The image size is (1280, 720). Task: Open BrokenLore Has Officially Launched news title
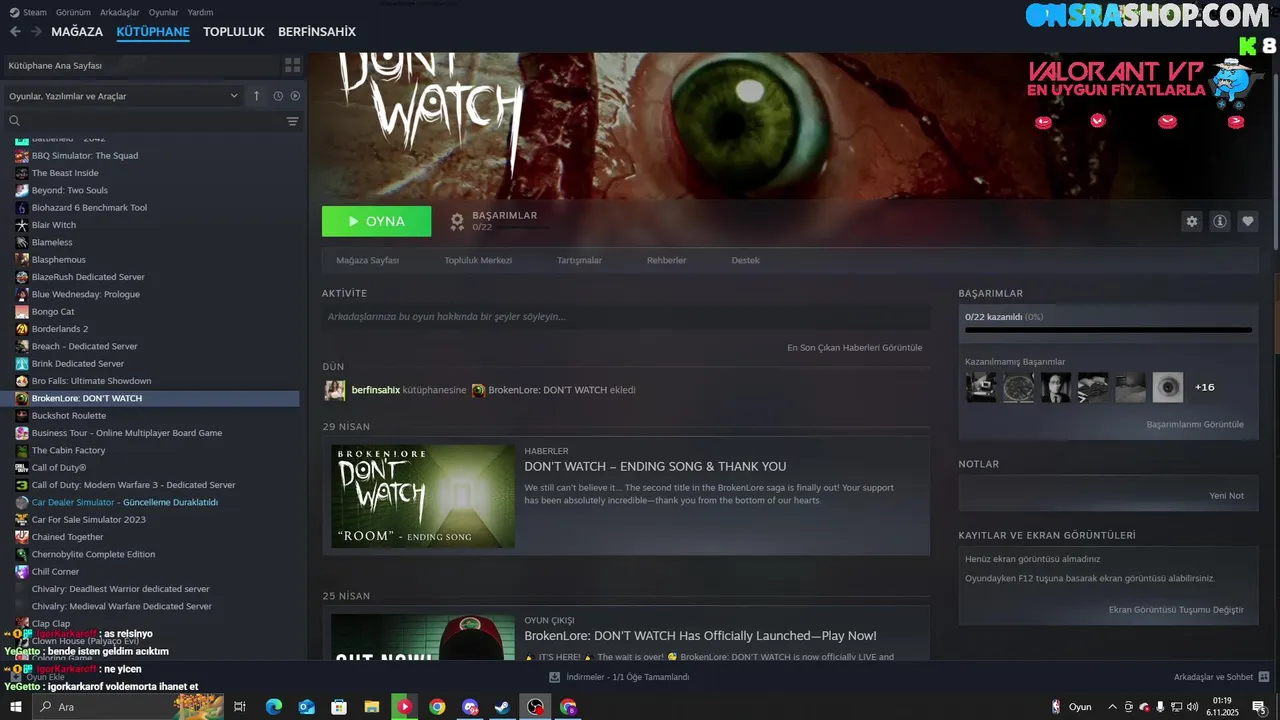pyautogui.click(x=700, y=635)
